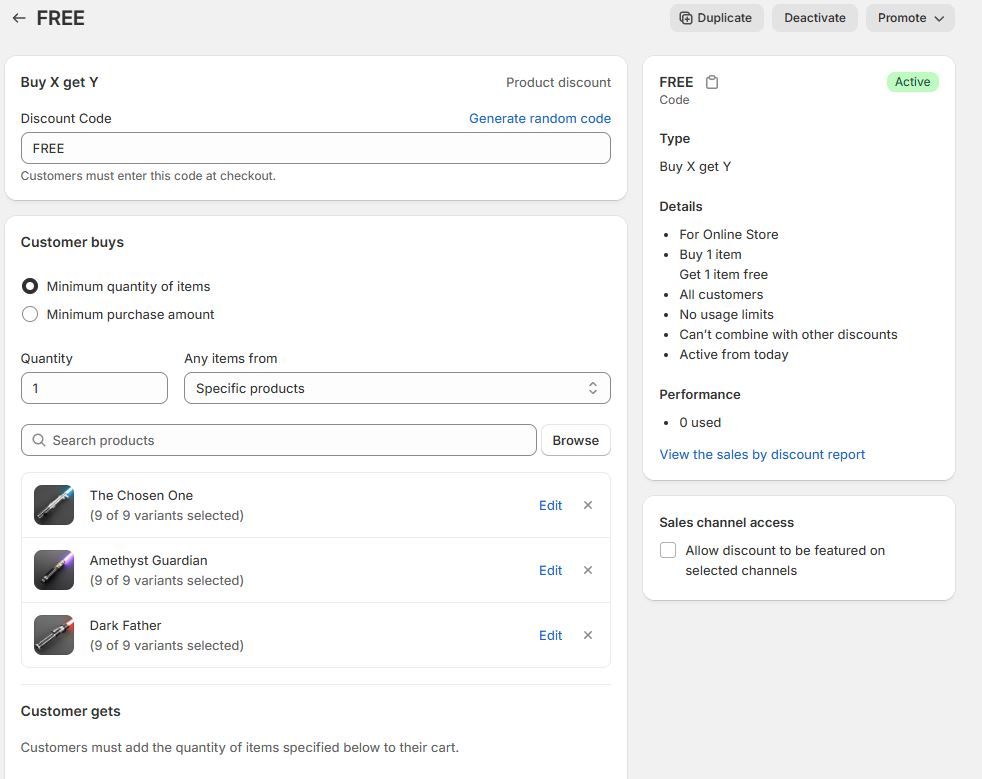982x779 pixels.
Task: Remove the Dark Father product
Action: [x=588, y=635]
